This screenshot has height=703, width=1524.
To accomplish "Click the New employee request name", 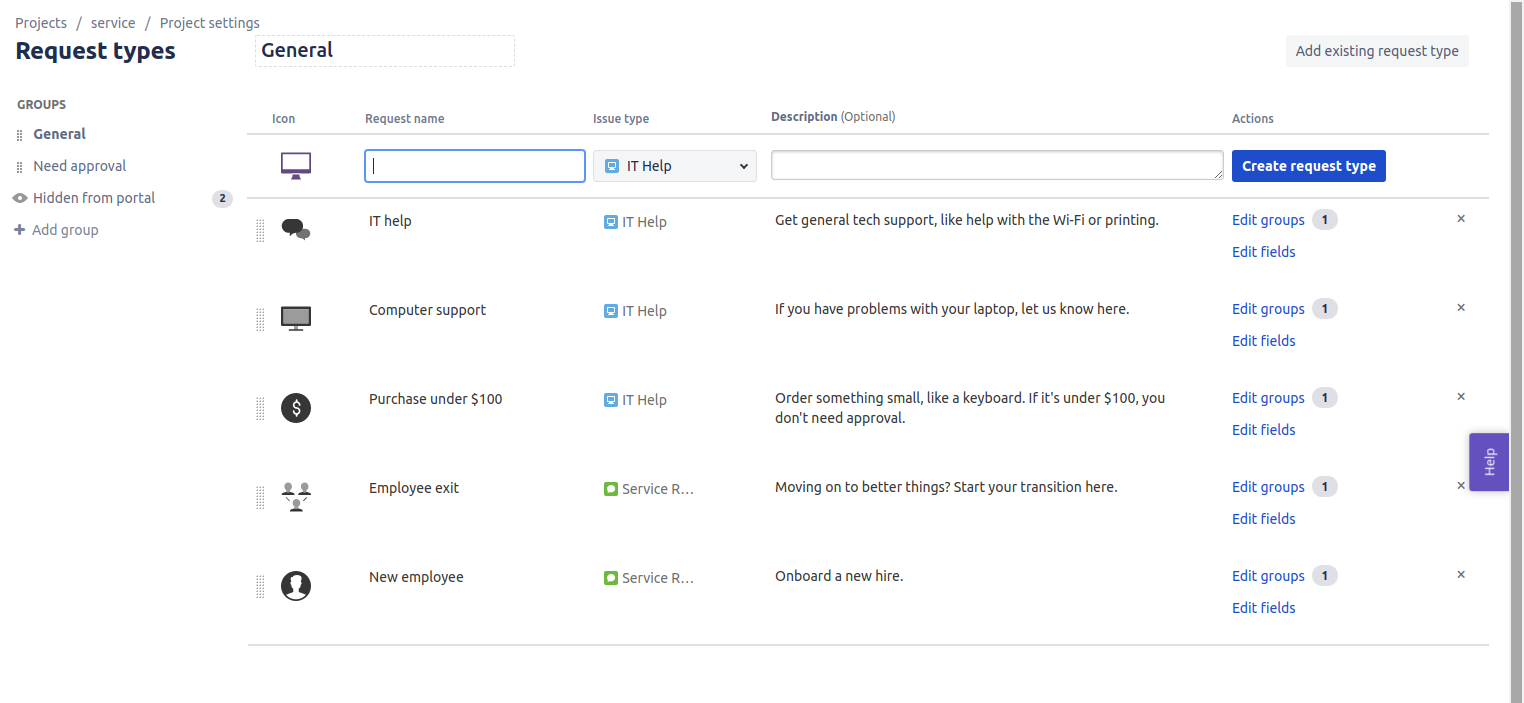I will tap(416, 577).
